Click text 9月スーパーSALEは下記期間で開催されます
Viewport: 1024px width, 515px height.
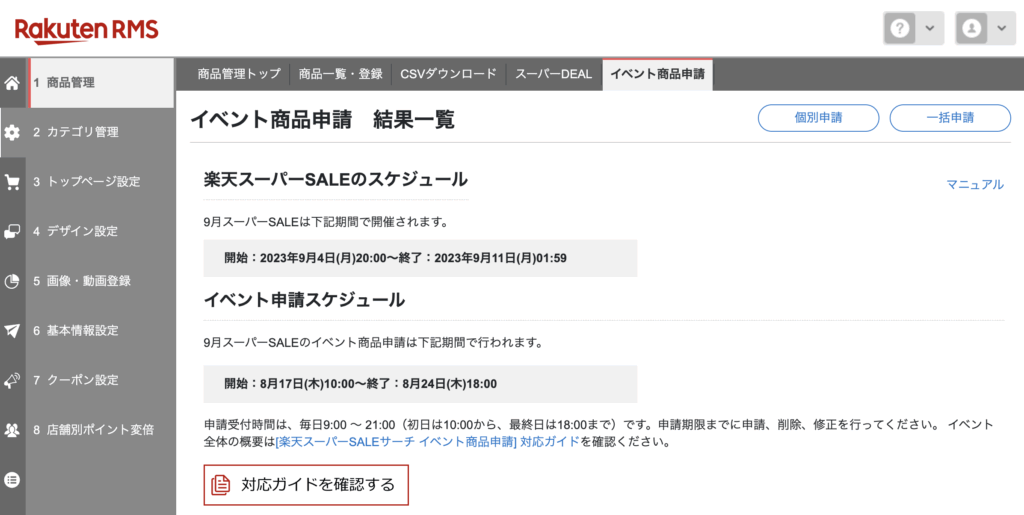327,222
